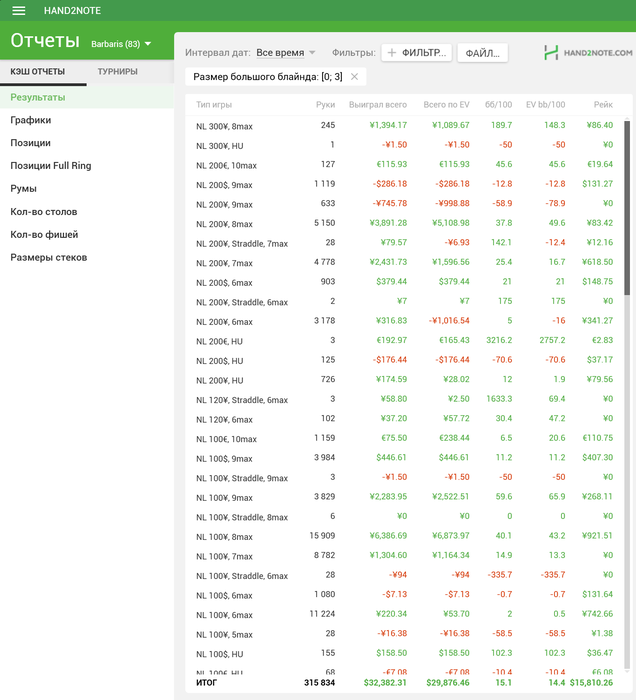Viewport: 636px width, 700px height.
Task: Select the NL 200¥, Straddle, 7max row
Action: pyautogui.click(x=404, y=243)
